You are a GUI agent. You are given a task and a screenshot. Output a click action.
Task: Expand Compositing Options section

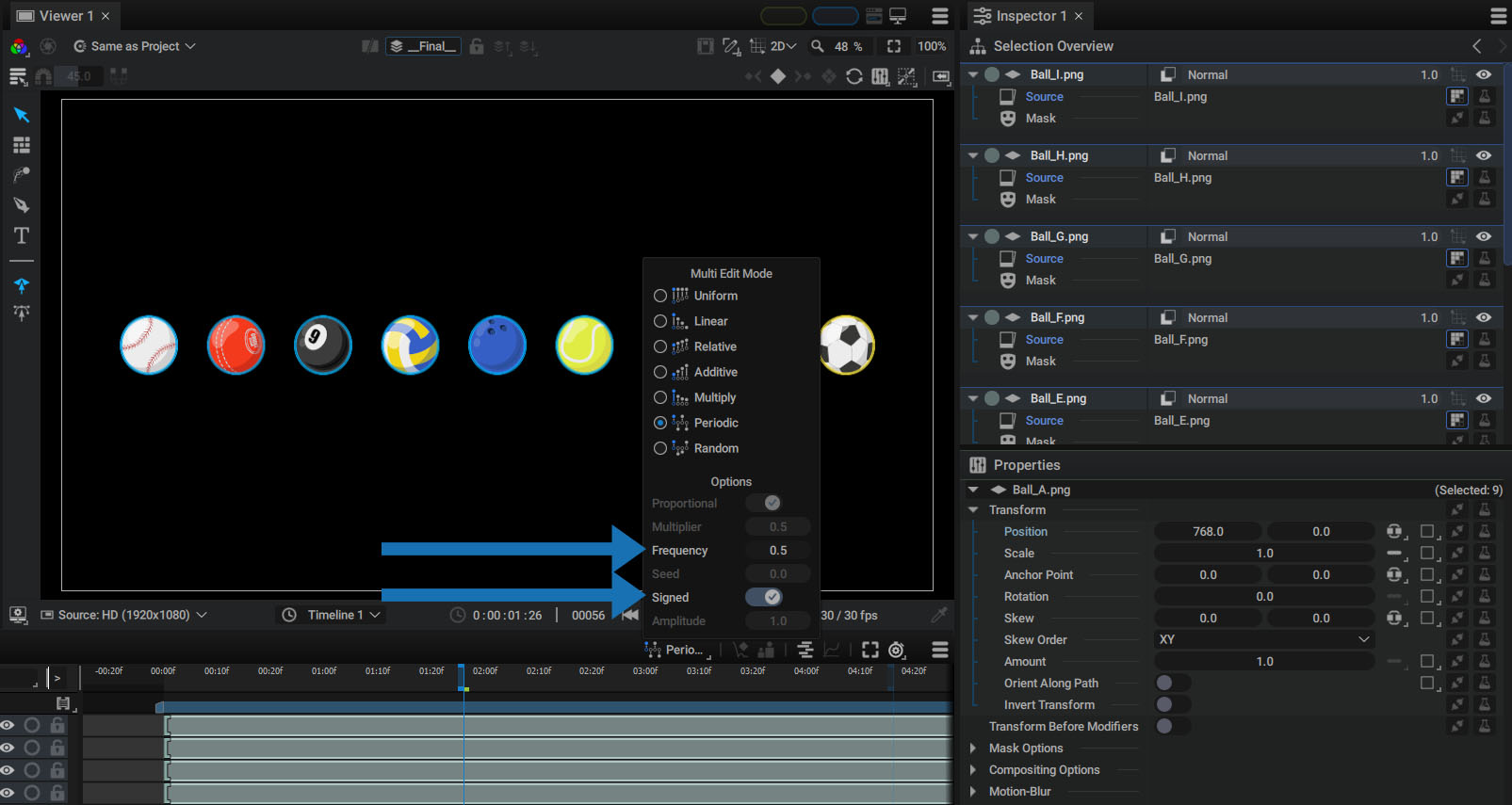(973, 769)
